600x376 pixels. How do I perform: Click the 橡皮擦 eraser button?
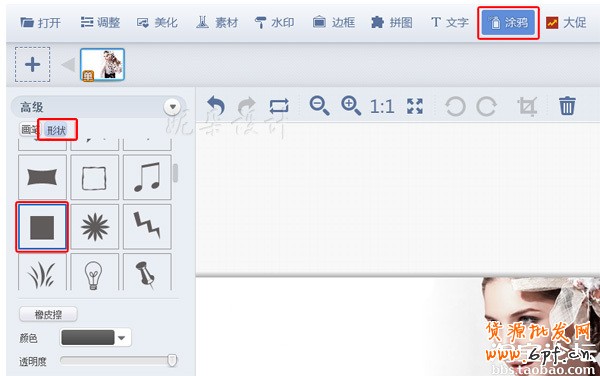click(48, 314)
